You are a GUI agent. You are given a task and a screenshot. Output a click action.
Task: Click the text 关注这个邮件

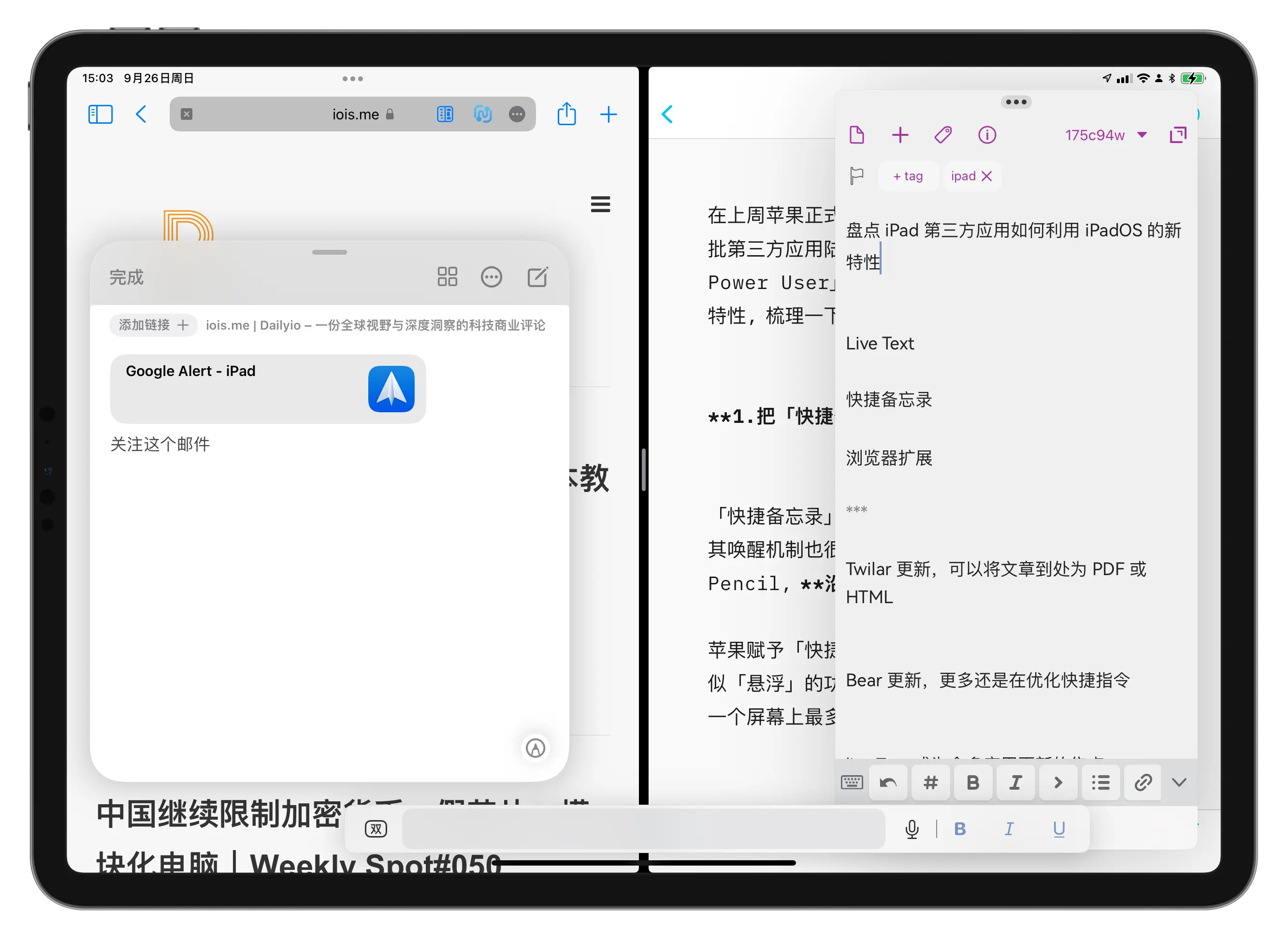point(160,444)
